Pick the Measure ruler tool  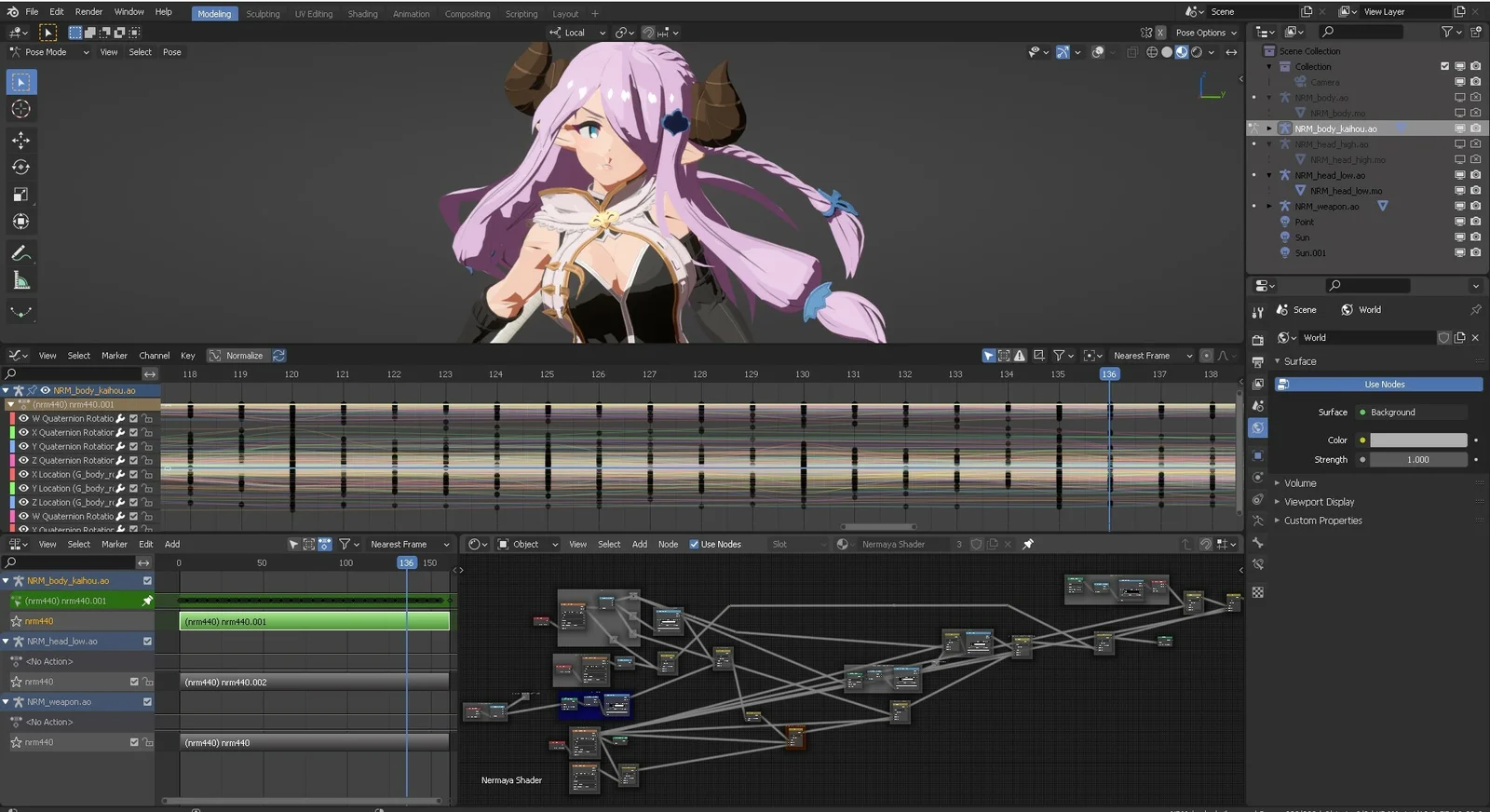(20, 281)
